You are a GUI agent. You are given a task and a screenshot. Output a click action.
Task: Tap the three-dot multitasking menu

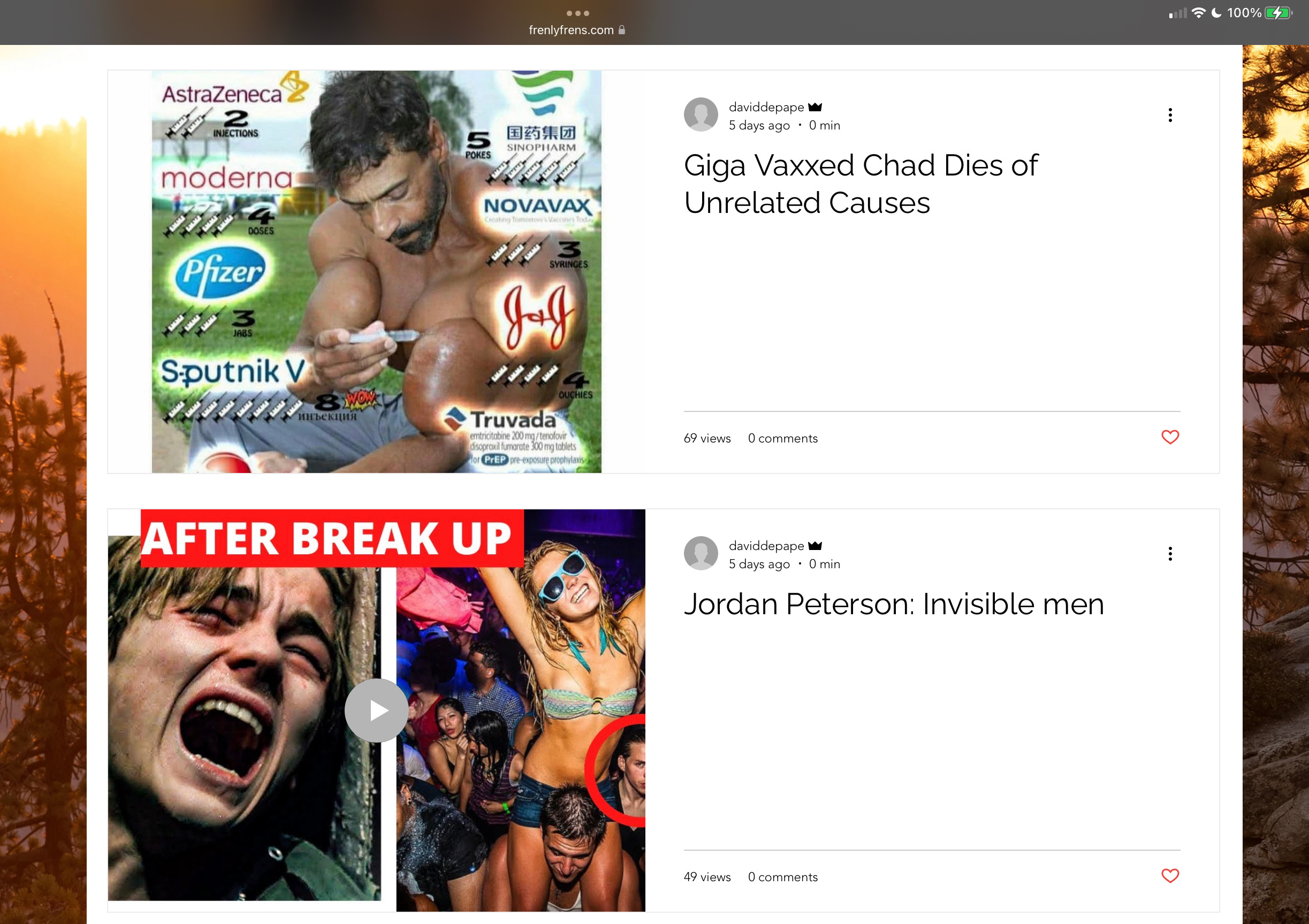click(x=577, y=13)
